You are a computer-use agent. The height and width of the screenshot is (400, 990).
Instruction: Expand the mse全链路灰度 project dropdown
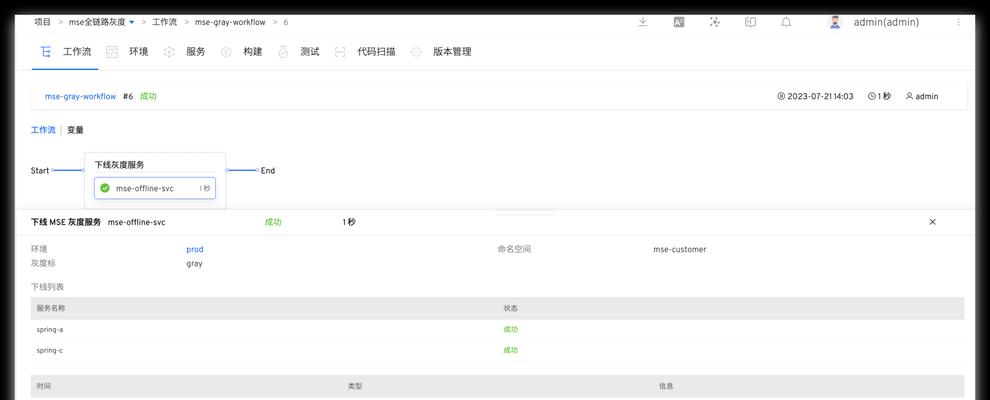131,22
